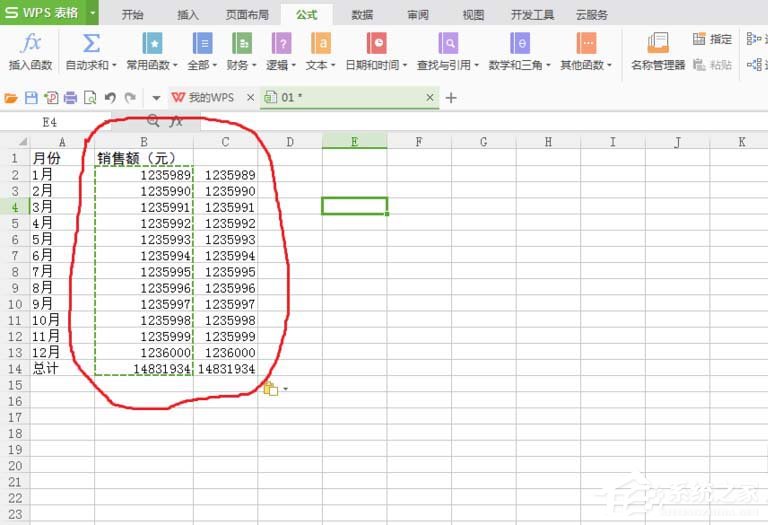Viewport: 768px width, 525px height.
Task: Click the Undo arrow icon
Action: (x=110, y=98)
